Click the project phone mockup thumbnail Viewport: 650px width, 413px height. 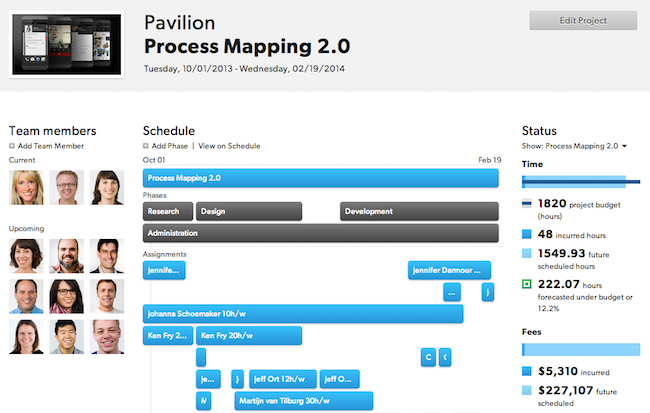click(x=65, y=45)
